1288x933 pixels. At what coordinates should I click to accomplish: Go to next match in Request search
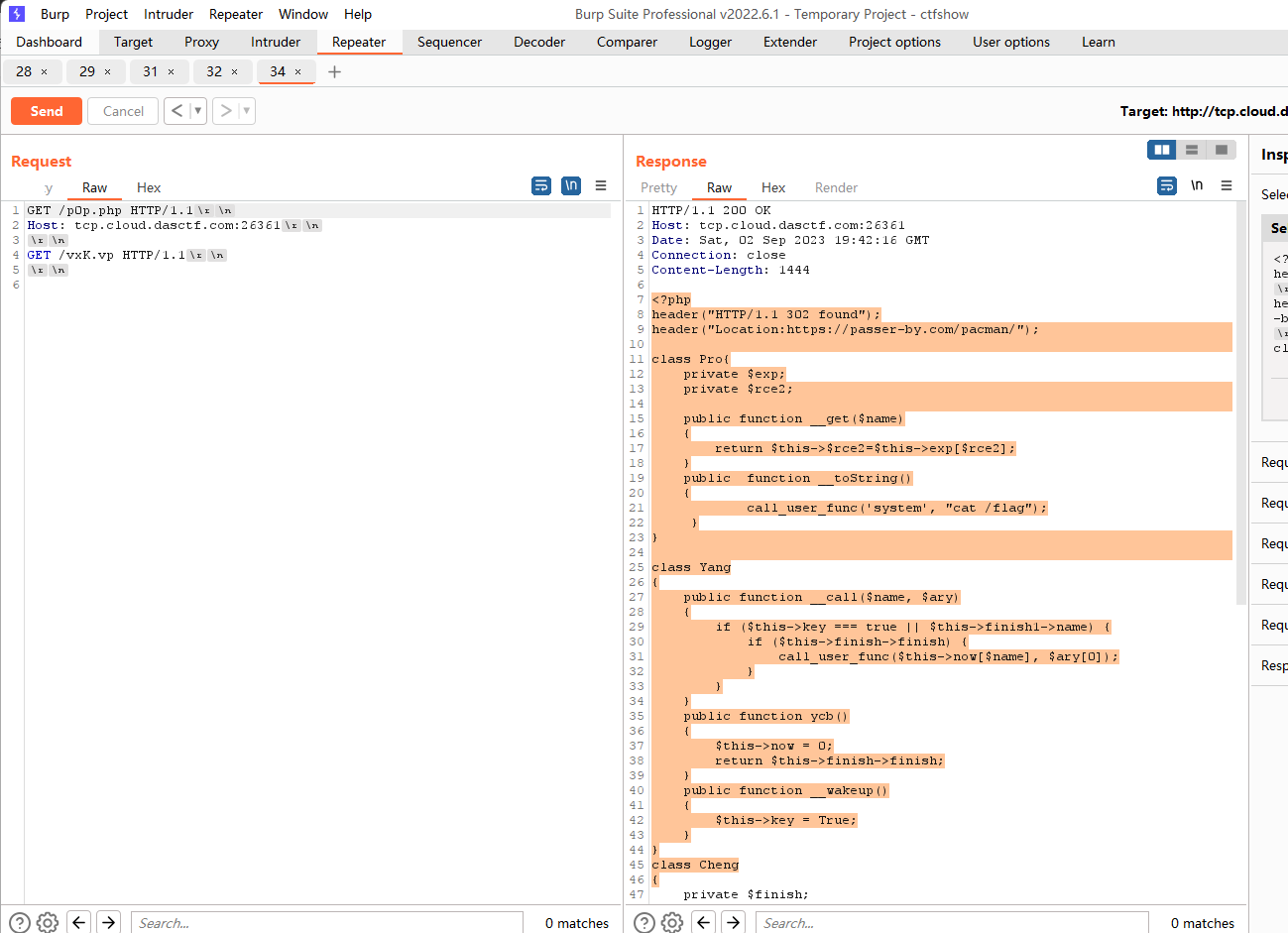click(109, 922)
